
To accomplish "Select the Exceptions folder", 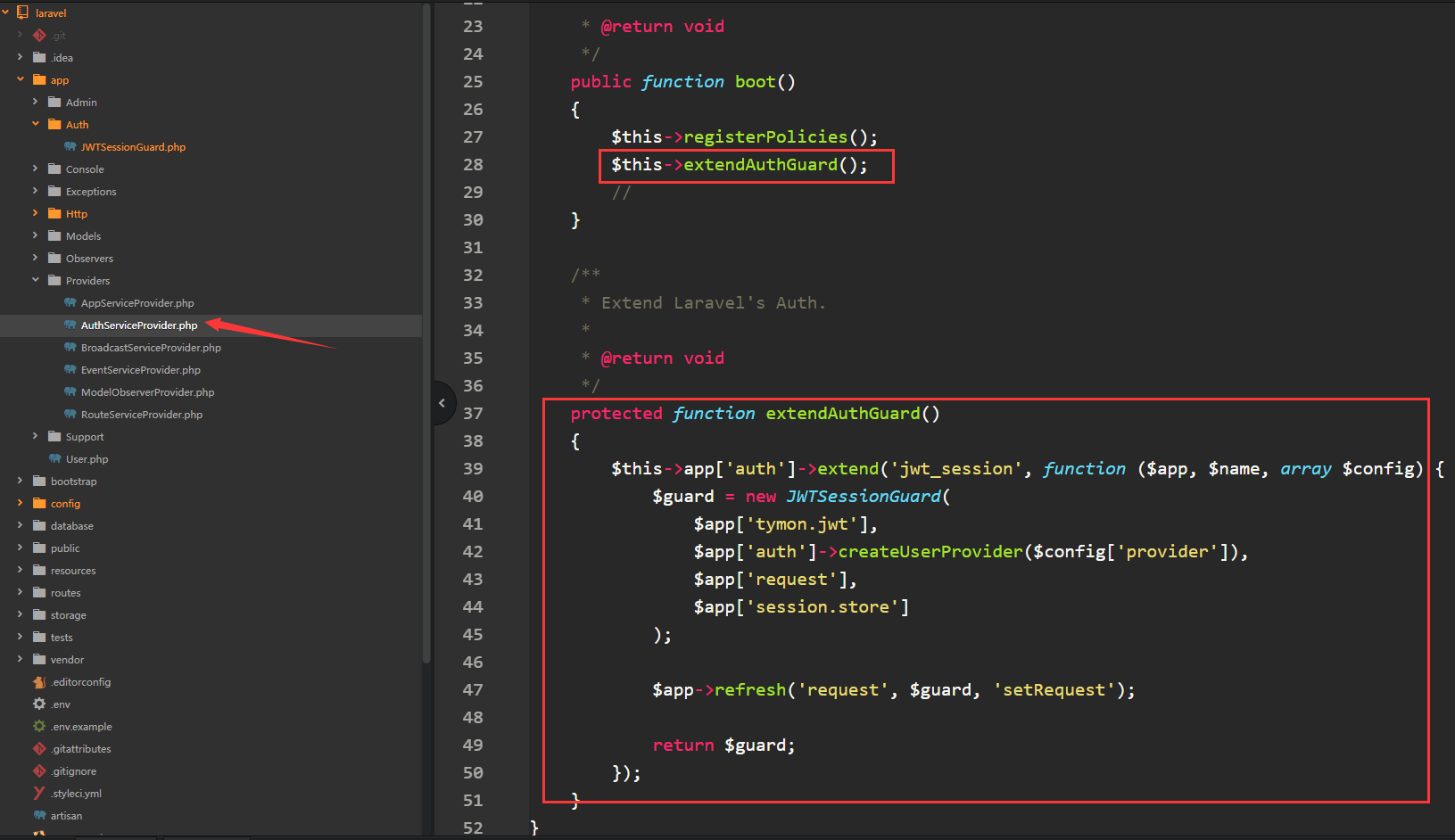I will pos(91,192).
